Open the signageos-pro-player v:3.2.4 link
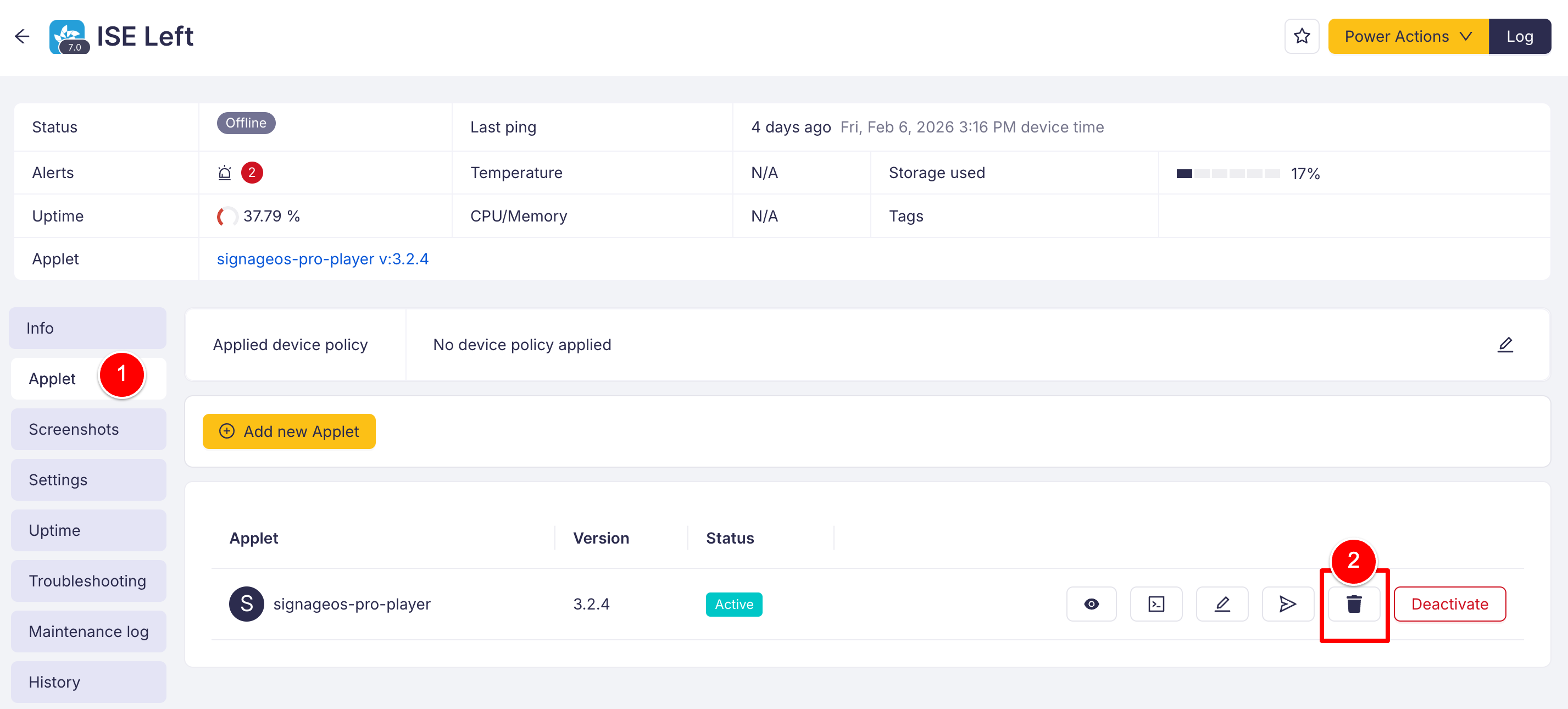Image resolution: width=1568 pixels, height=709 pixels. click(323, 259)
